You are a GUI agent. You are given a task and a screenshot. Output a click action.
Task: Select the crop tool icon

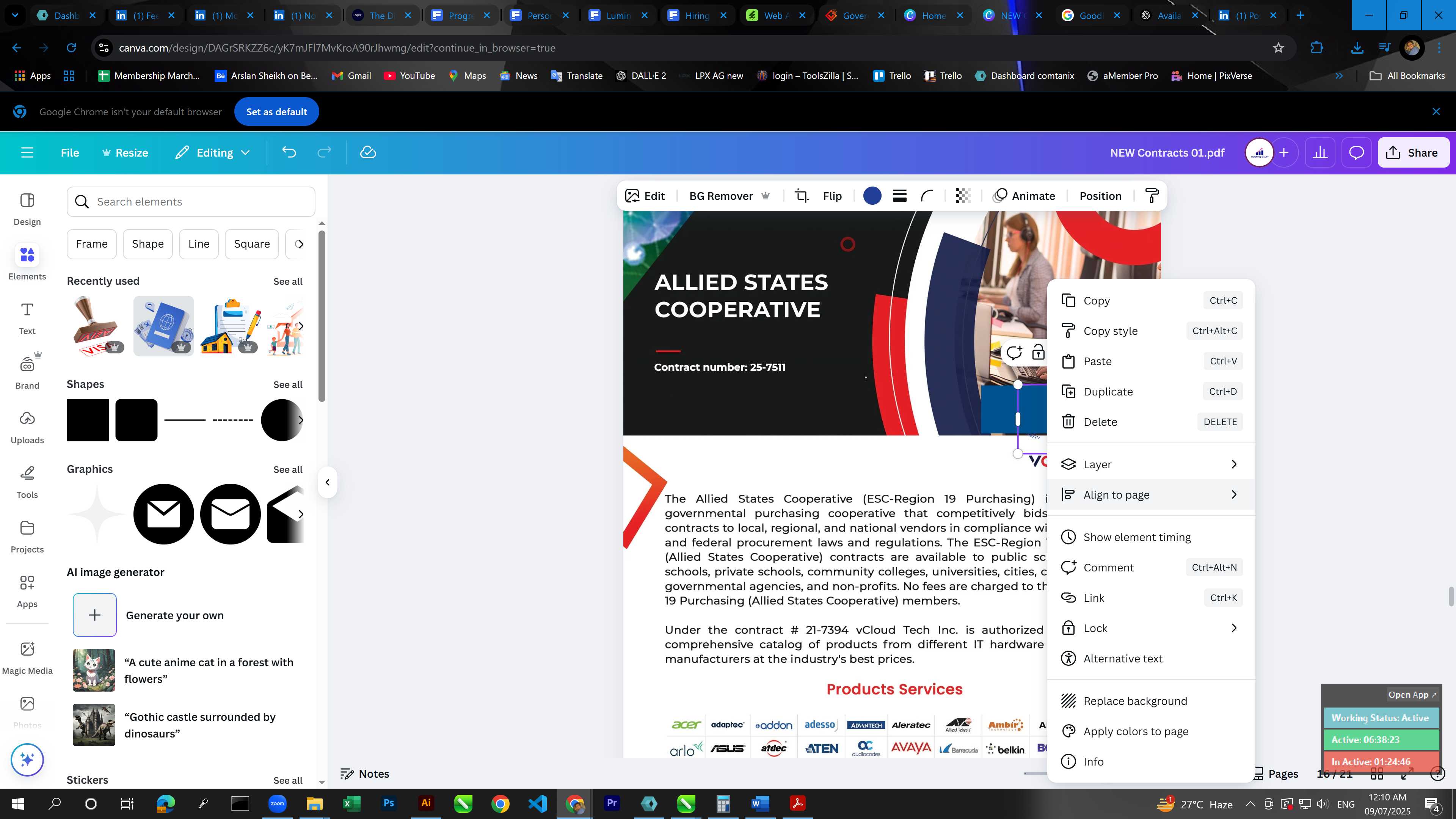tap(802, 196)
